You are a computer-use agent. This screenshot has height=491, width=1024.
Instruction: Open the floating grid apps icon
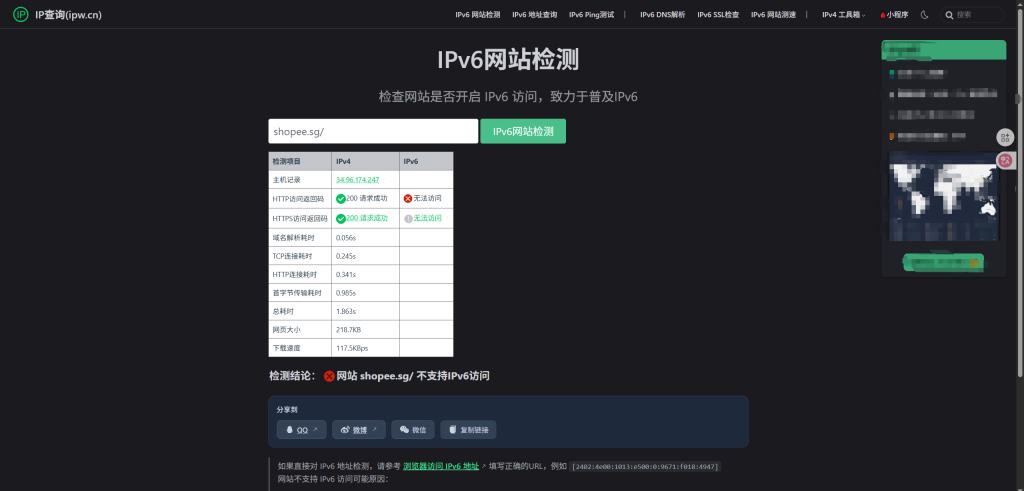coord(1005,137)
